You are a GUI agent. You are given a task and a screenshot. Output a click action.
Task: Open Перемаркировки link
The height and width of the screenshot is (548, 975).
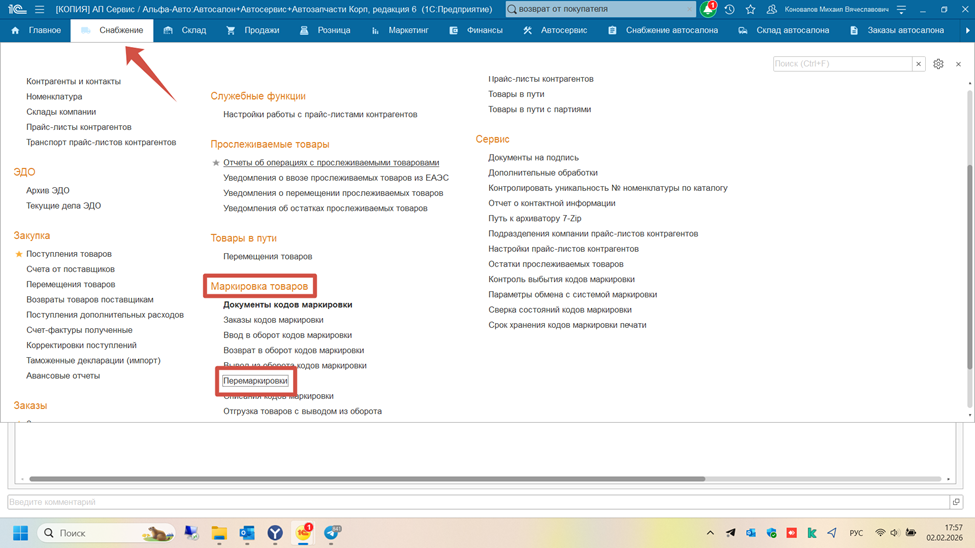click(x=256, y=381)
